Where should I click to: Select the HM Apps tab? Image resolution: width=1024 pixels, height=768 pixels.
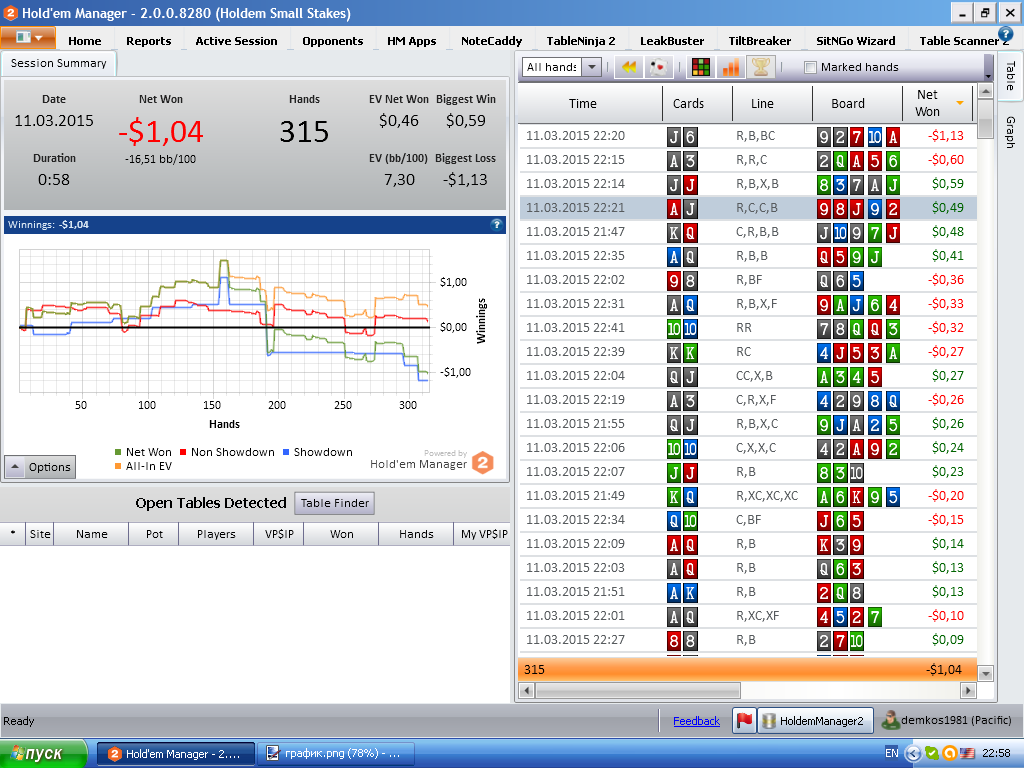click(411, 40)
